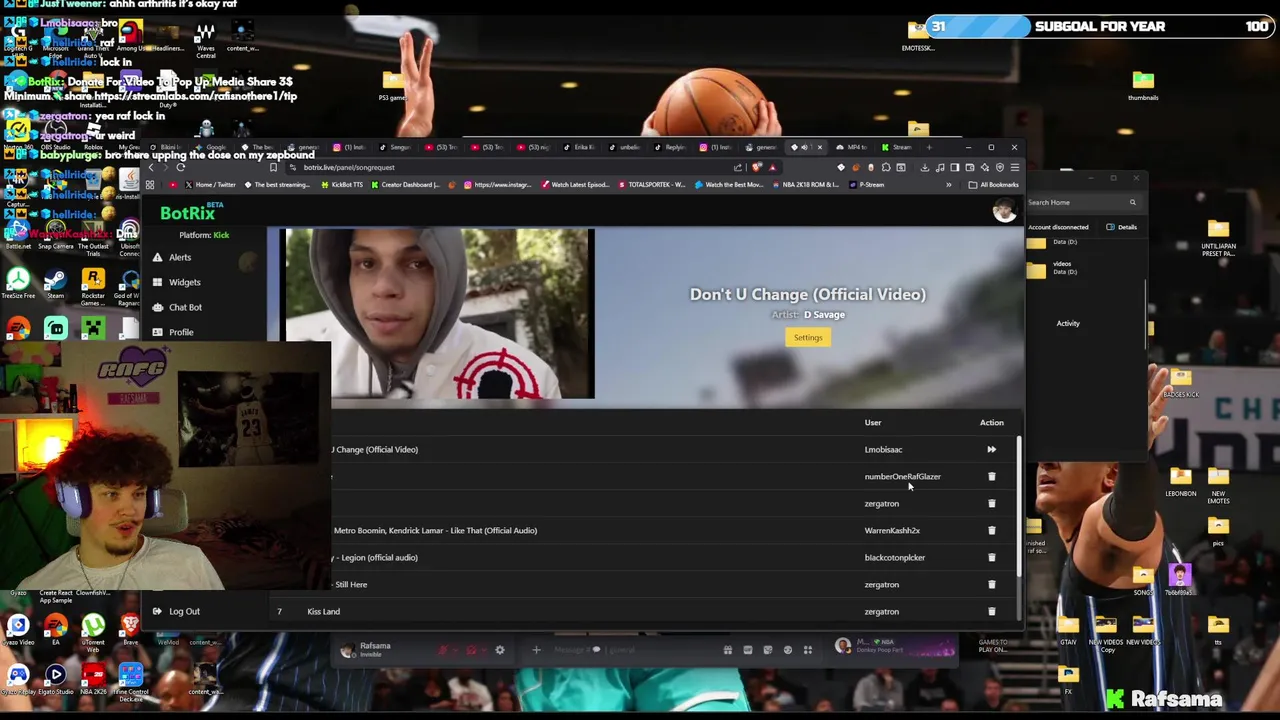Screen dimensions: 1280x720
Task: Open uTorrent Web desktop shortcut
Action: click(93, 630)
